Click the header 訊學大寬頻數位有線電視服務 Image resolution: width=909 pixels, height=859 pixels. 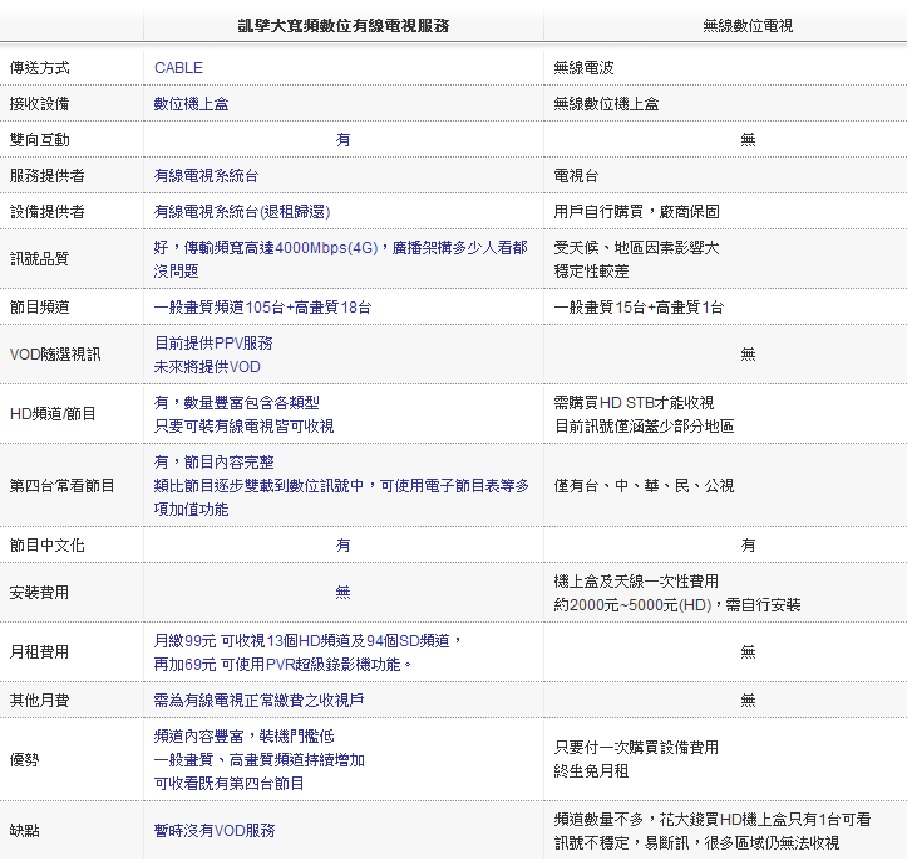coord(343,26)
